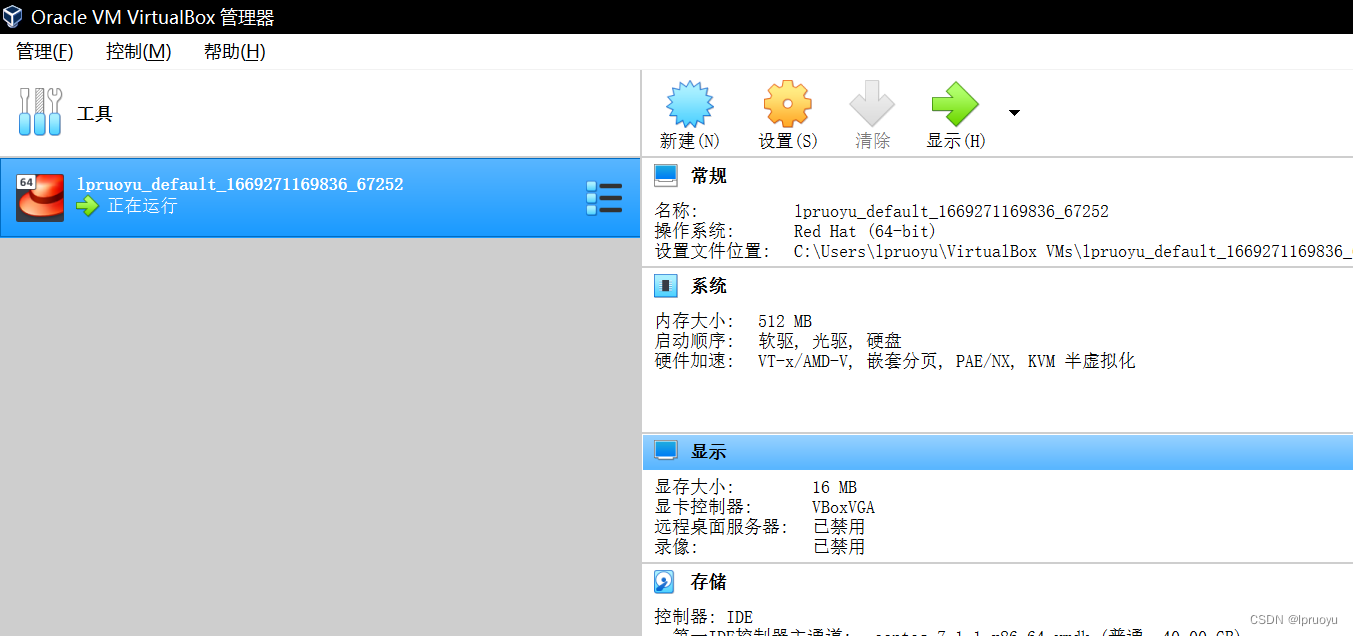Image resolution: width=1353 pixels, height=636 pixels.
Task: Click the 操作系统: label
Action: point(694,232)
